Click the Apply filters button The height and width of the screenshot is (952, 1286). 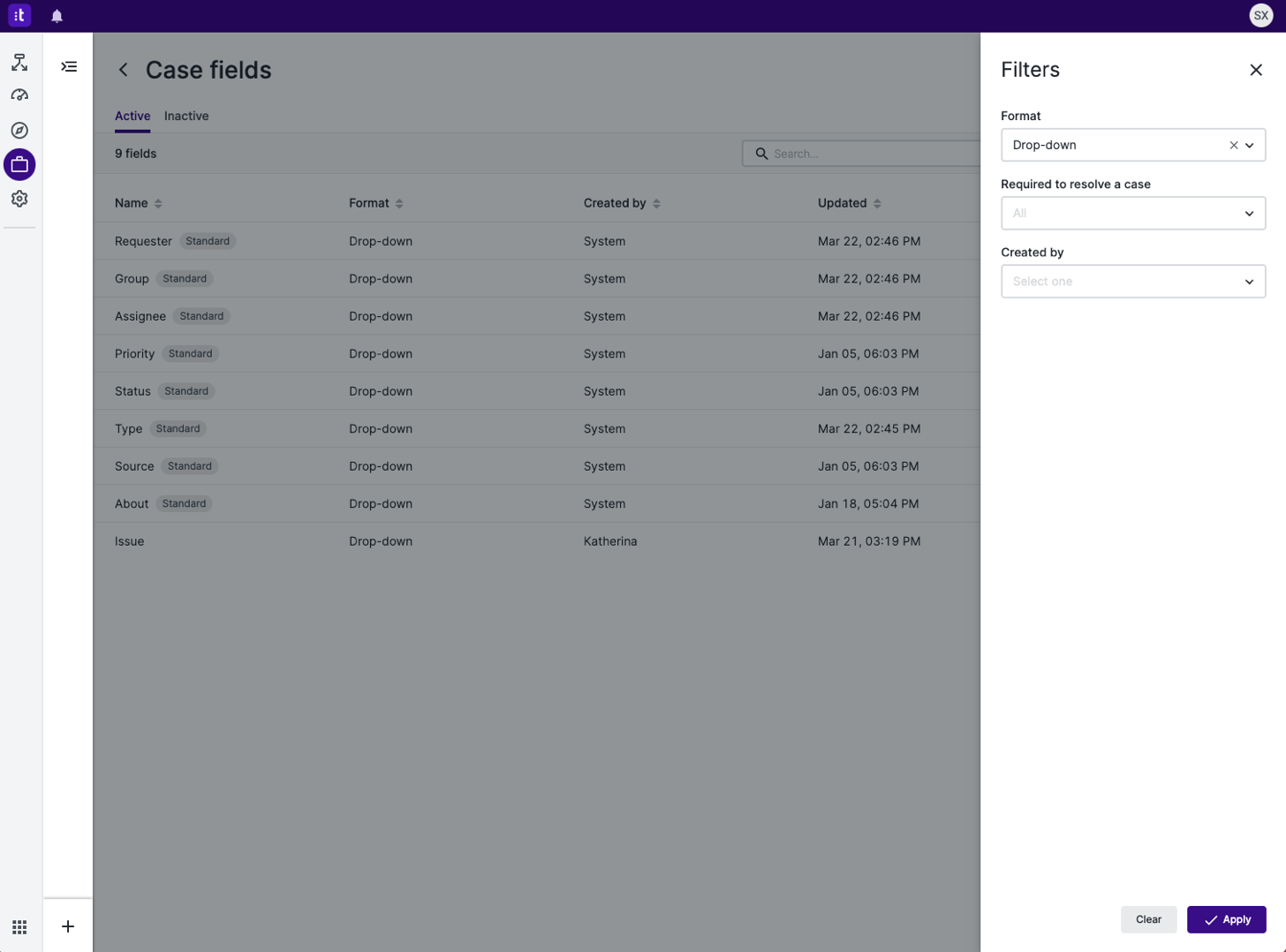coord(1226,919)
